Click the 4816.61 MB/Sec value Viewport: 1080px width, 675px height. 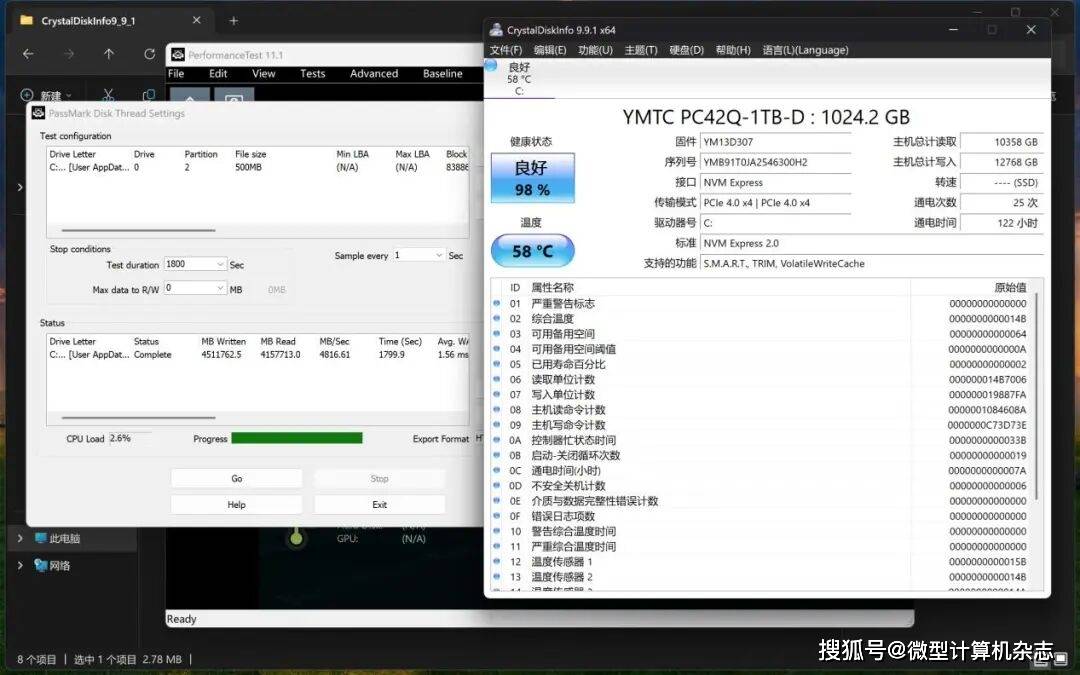pyautogui.click(x=335, y=354)
